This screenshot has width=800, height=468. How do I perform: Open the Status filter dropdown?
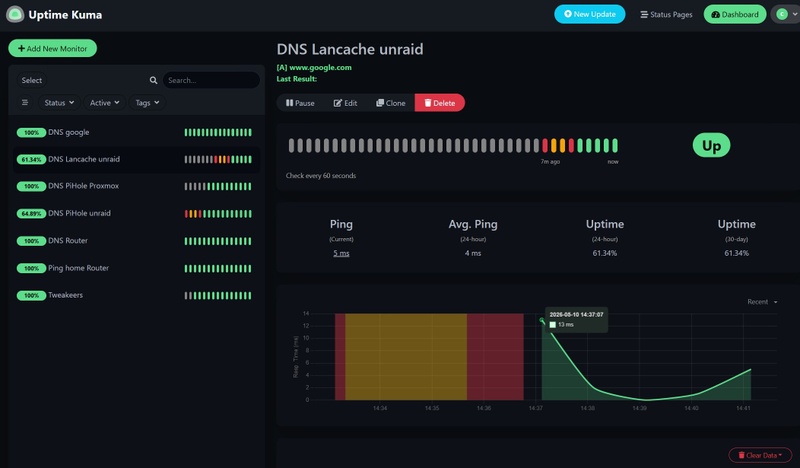[x=59, y=103]
